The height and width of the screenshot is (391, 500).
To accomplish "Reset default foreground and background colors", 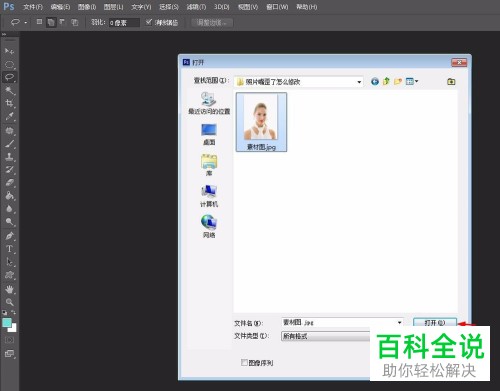I will pyautogui.click(x=4, y=313).
